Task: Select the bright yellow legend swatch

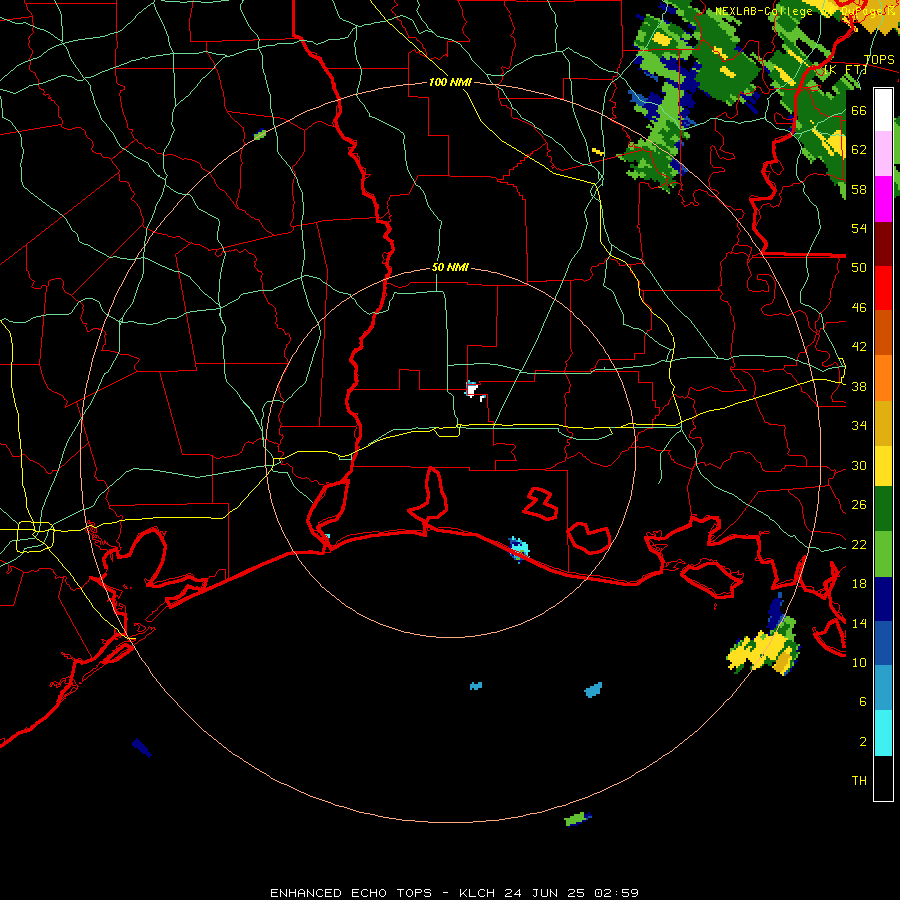Action: (x=883, y=466)
